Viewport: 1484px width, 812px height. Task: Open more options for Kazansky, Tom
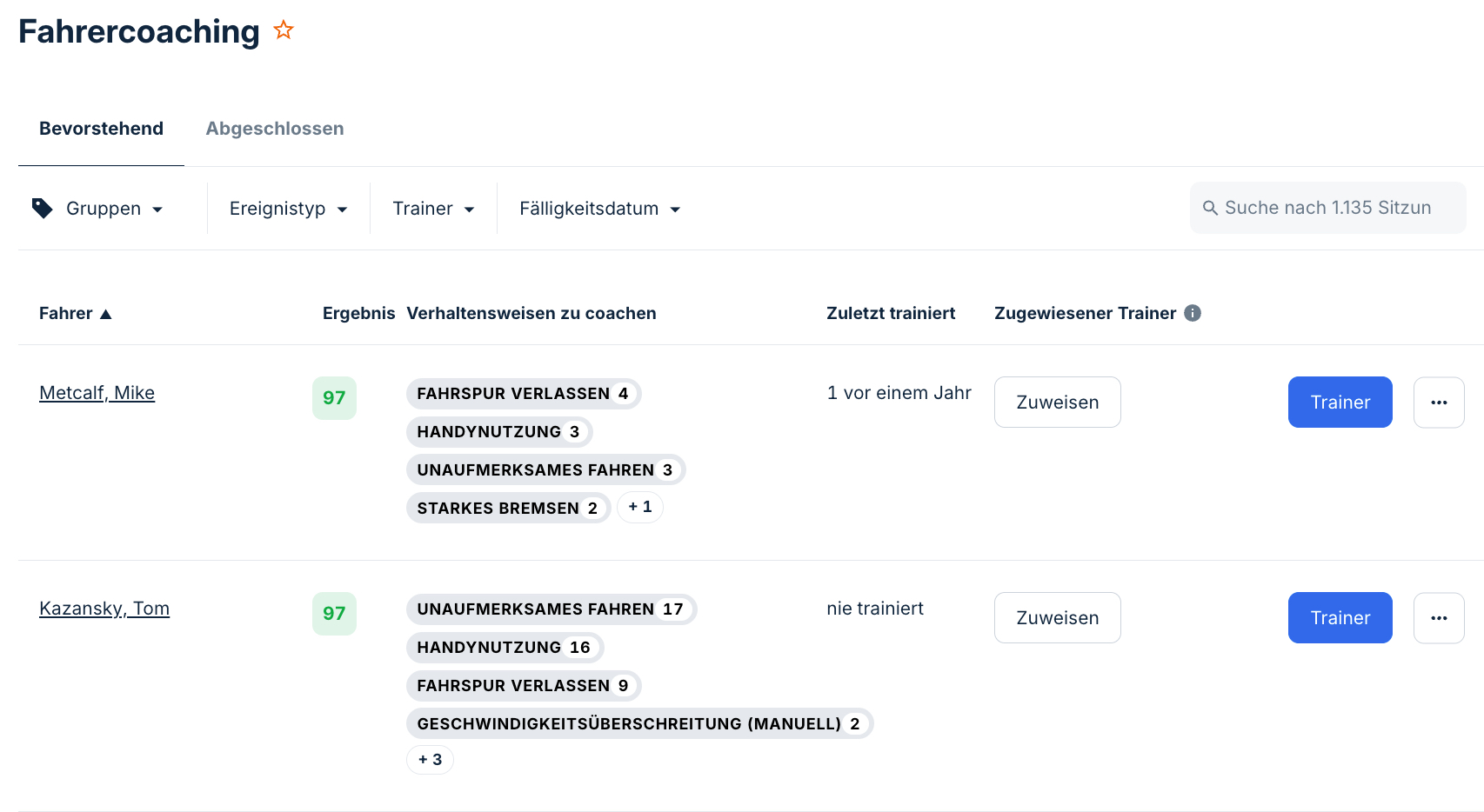click(1439, 618)
